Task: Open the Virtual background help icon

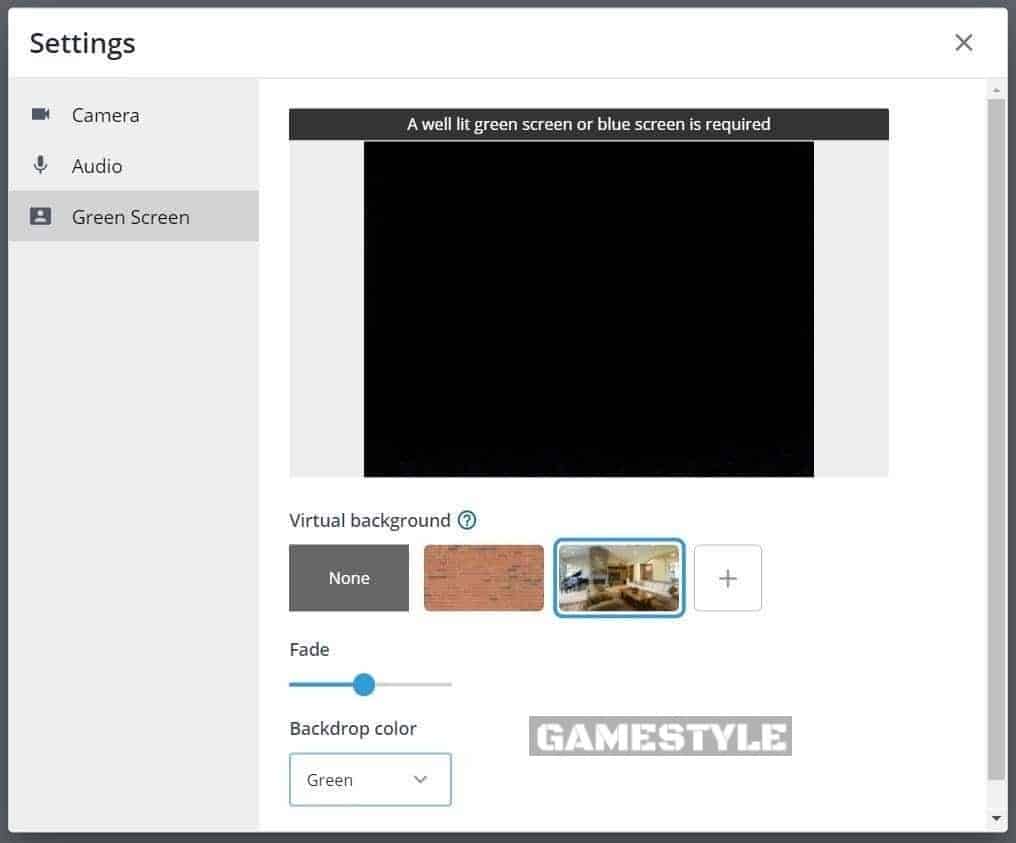Action: click(466, 520)
